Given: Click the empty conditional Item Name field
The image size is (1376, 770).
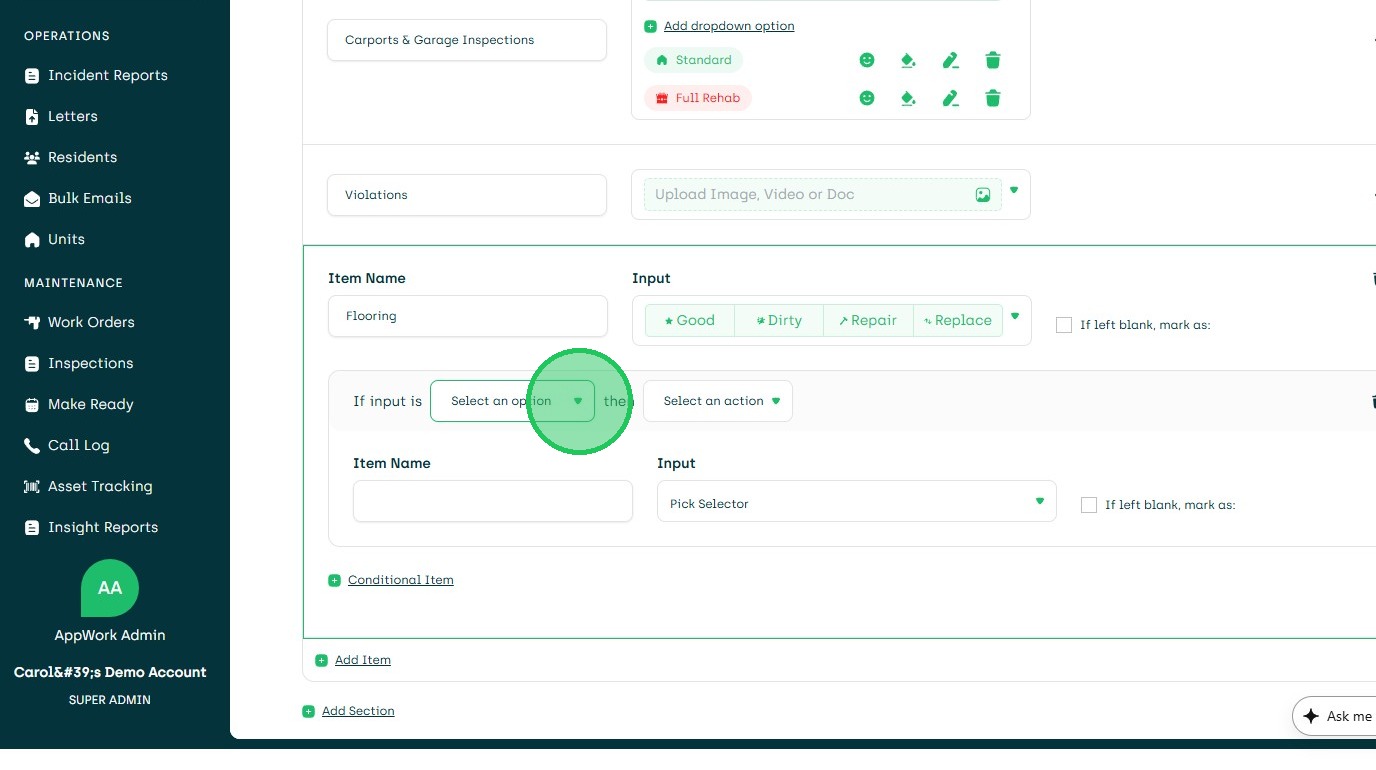Looking at the screenshot, I should pos(493,501).
